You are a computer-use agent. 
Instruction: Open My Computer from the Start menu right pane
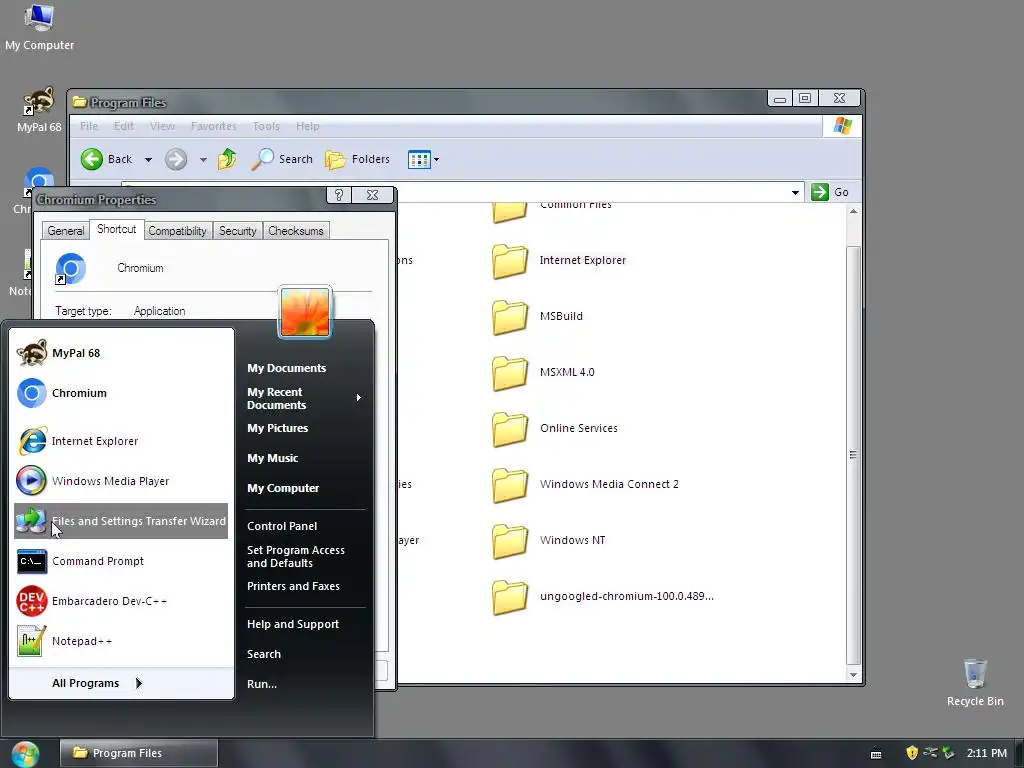(x=283, y=488)
